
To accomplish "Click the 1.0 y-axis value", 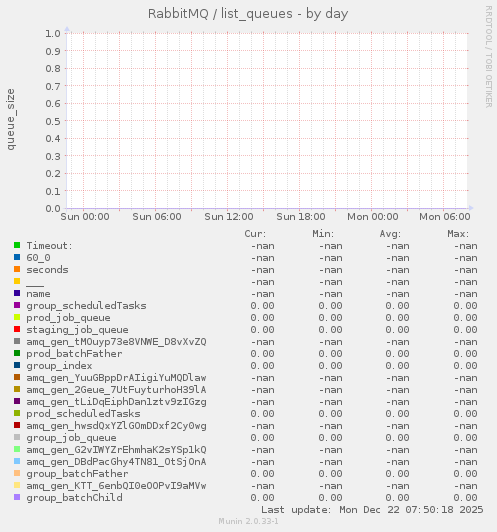I will (x=53, y=34).
